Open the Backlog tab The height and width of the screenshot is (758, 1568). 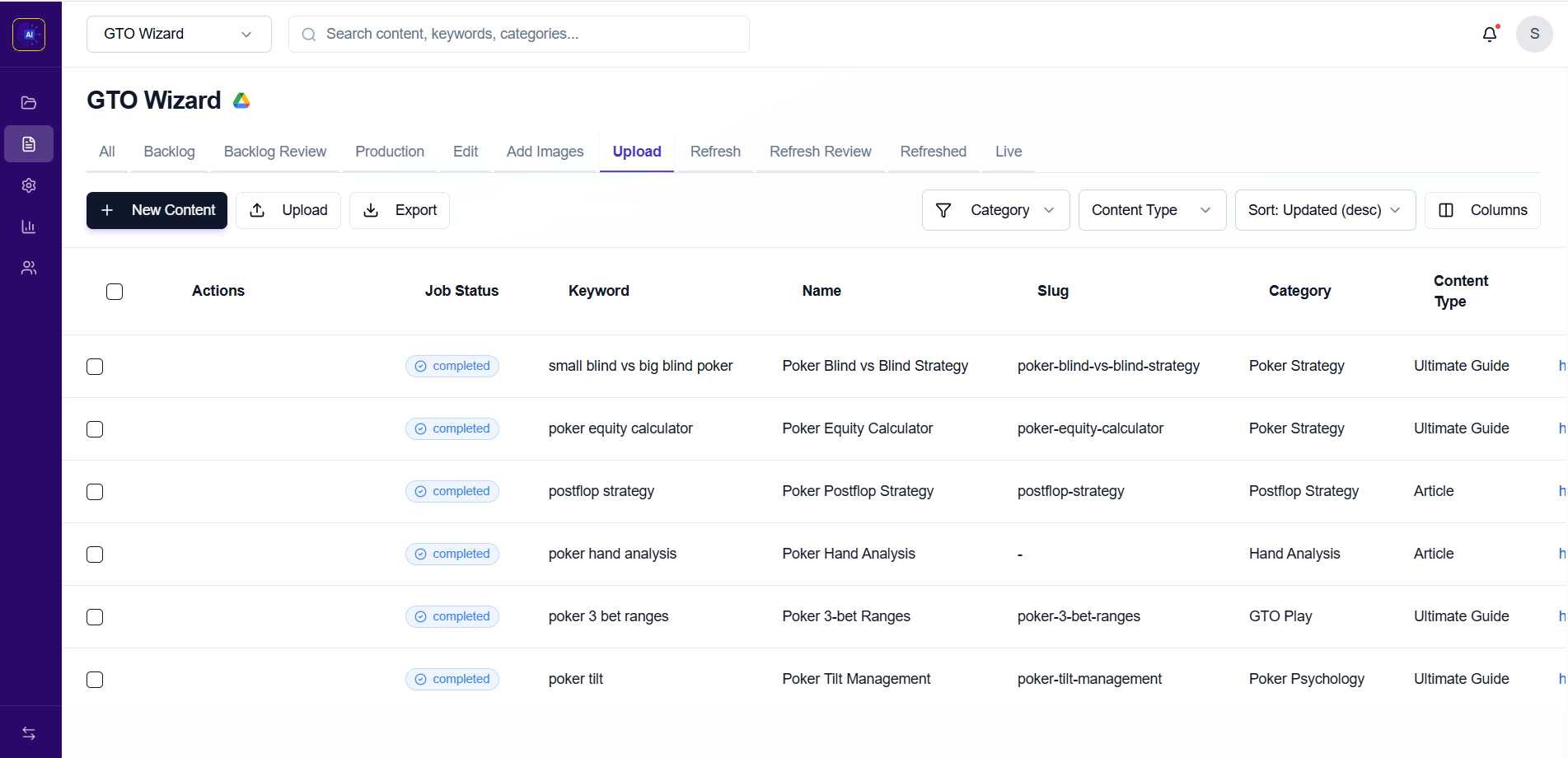click(x=169, y=152)
